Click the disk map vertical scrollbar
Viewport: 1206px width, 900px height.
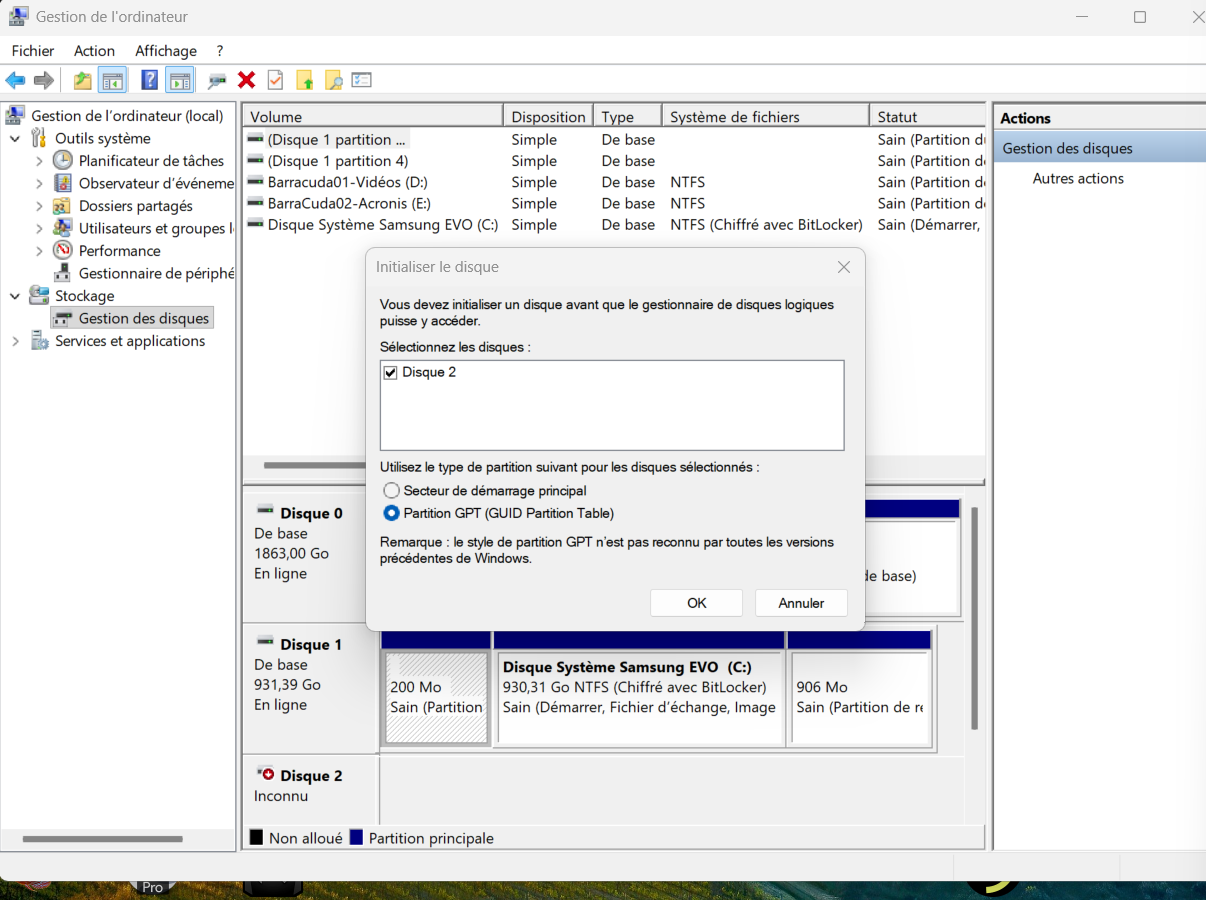click(975, 620)
